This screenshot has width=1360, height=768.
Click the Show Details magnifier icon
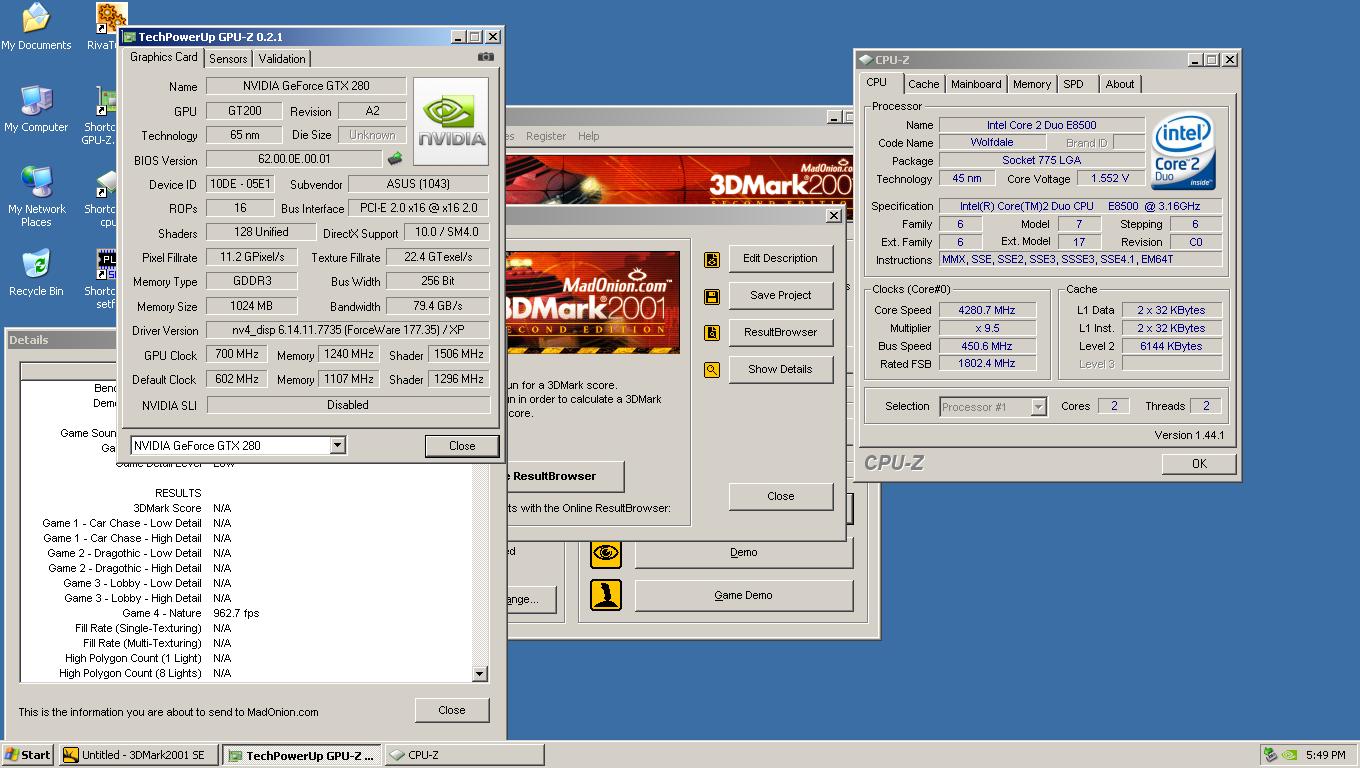[712, 370]
